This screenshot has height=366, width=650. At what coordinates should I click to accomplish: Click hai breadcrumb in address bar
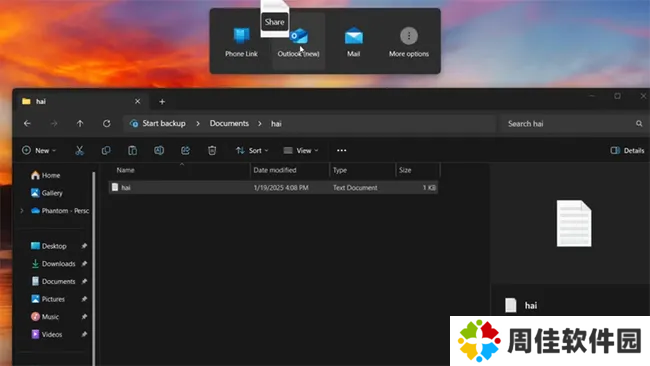(x=276, y=124)
